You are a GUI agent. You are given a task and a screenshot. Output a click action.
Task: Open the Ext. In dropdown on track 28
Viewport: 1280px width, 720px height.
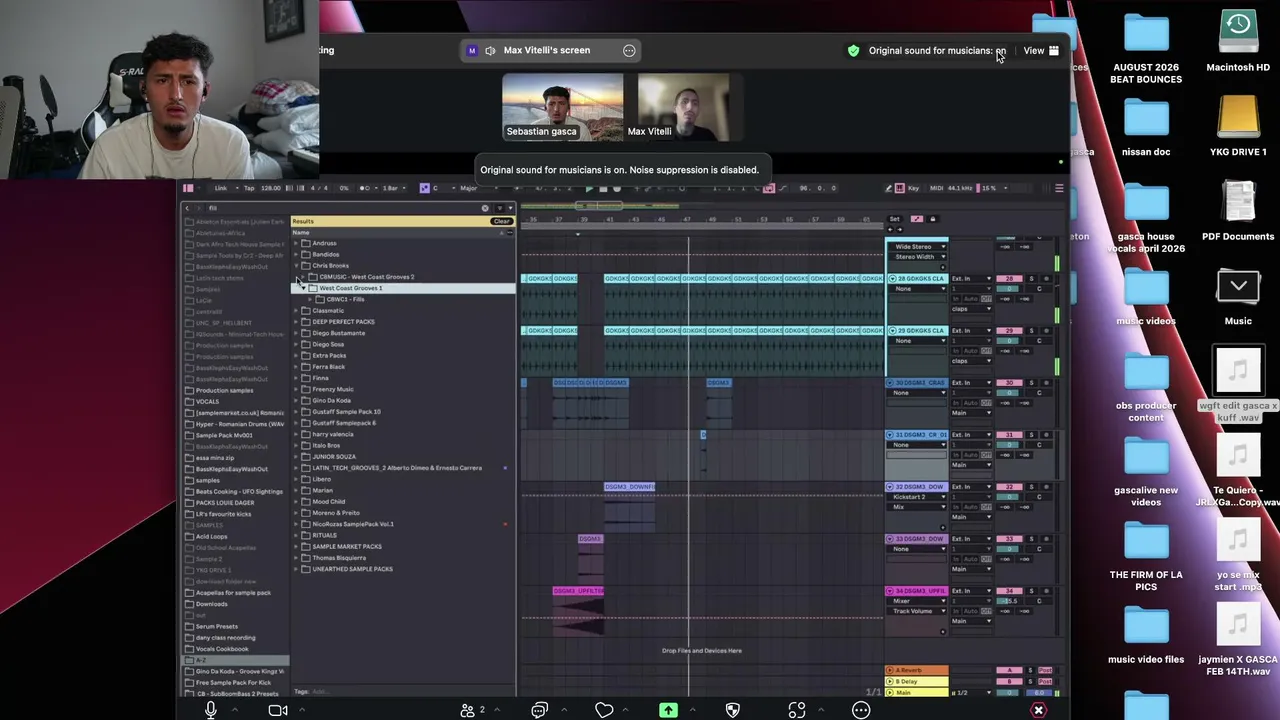click(x=971, y=279)
